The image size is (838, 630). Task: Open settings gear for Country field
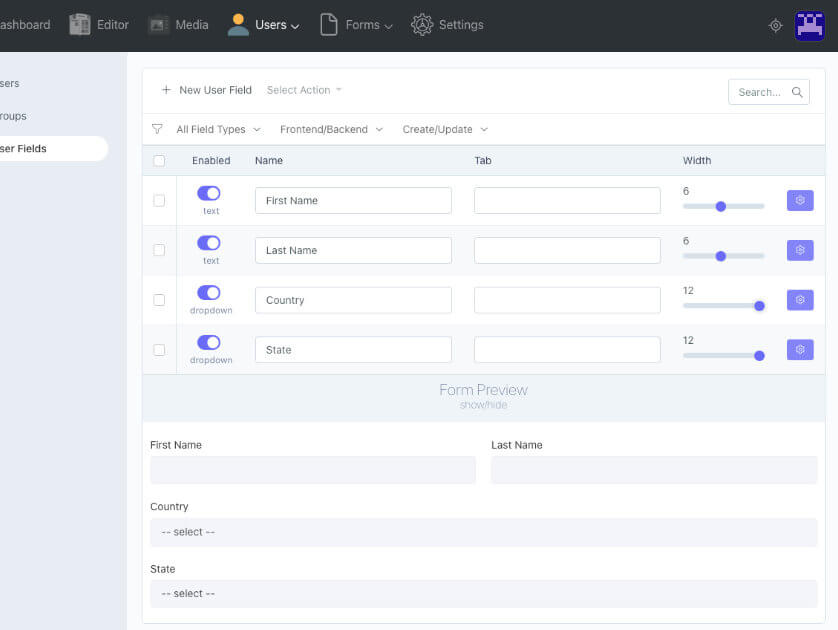800,300
